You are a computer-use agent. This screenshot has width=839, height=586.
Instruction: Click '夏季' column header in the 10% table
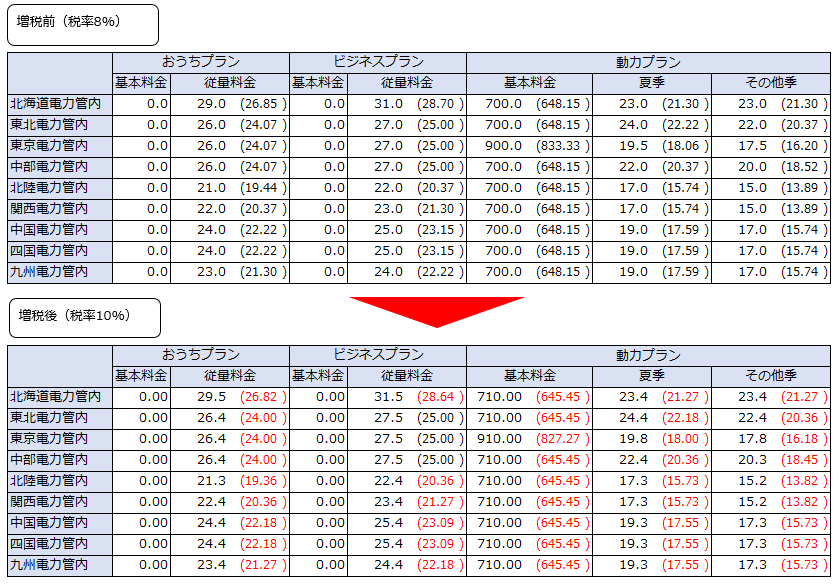[x=652, y=376]
